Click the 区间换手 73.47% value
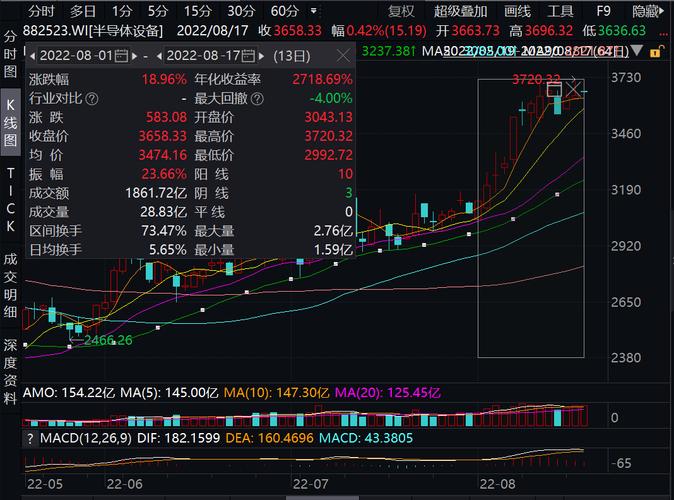 coord(164,231)
